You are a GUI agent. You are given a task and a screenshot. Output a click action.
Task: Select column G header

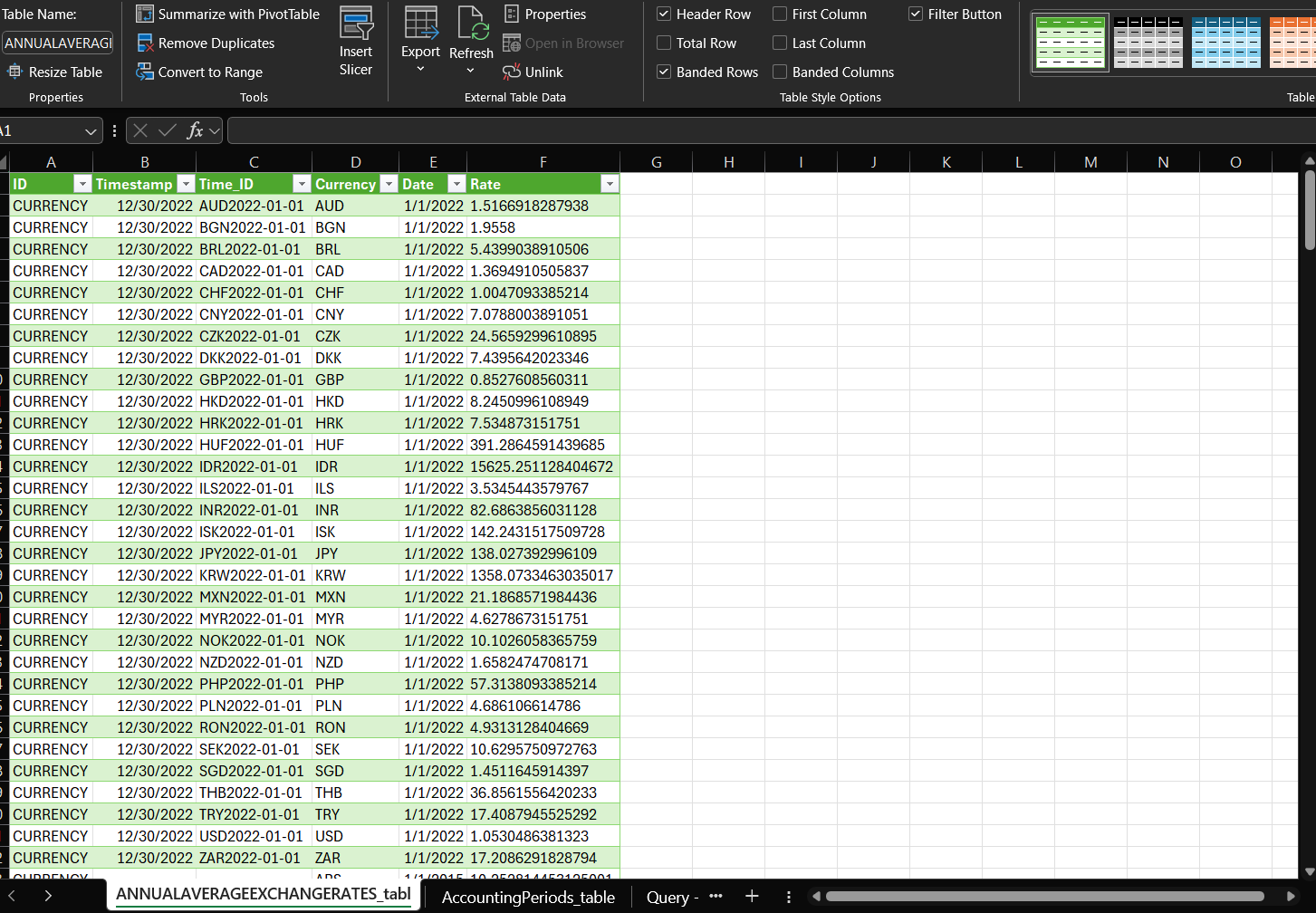(657, 162)
